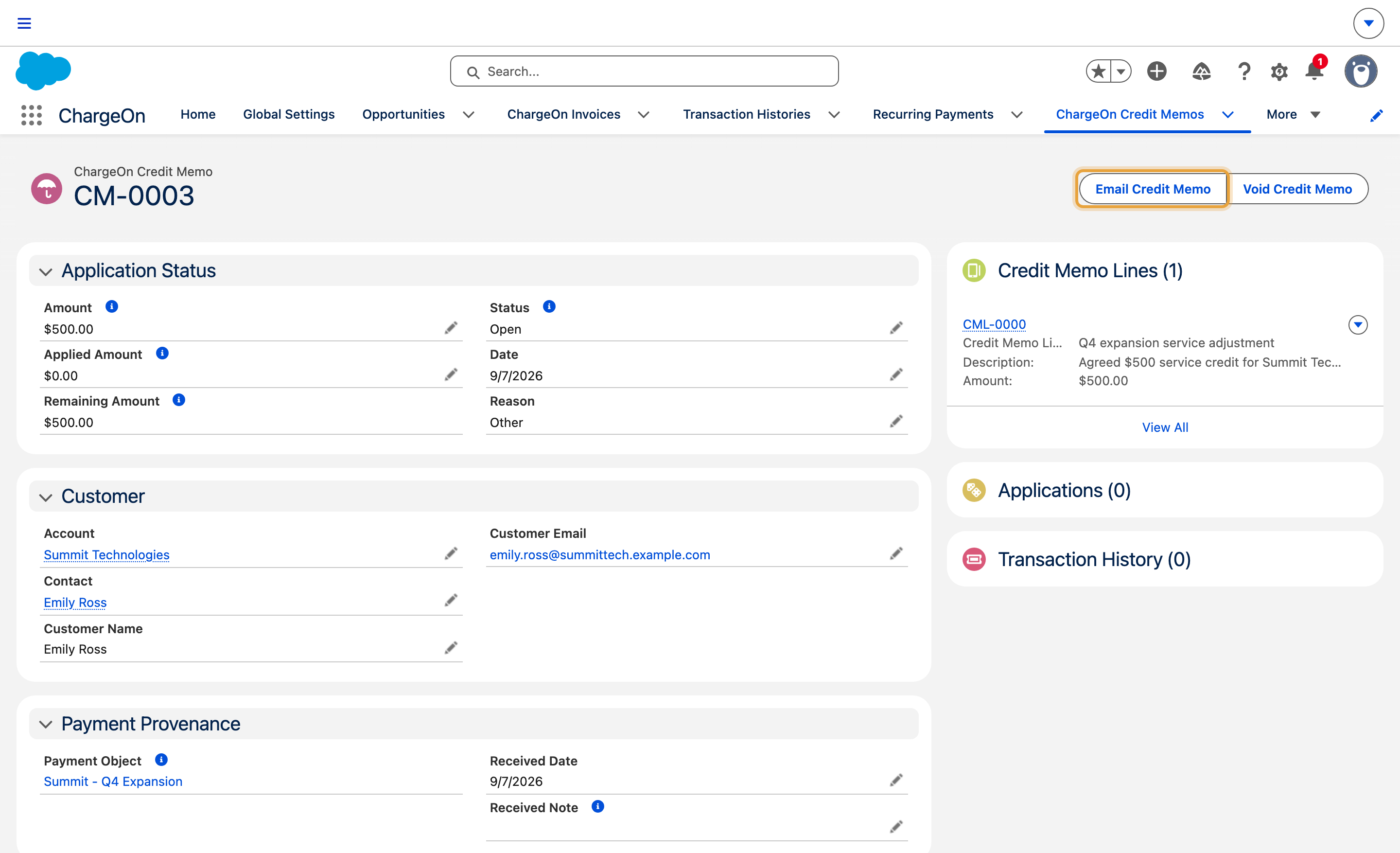Click the Transaction History panel icon
Image resolution: width=1400 pixels, height=853 pixels.
(x=974, y=559)
